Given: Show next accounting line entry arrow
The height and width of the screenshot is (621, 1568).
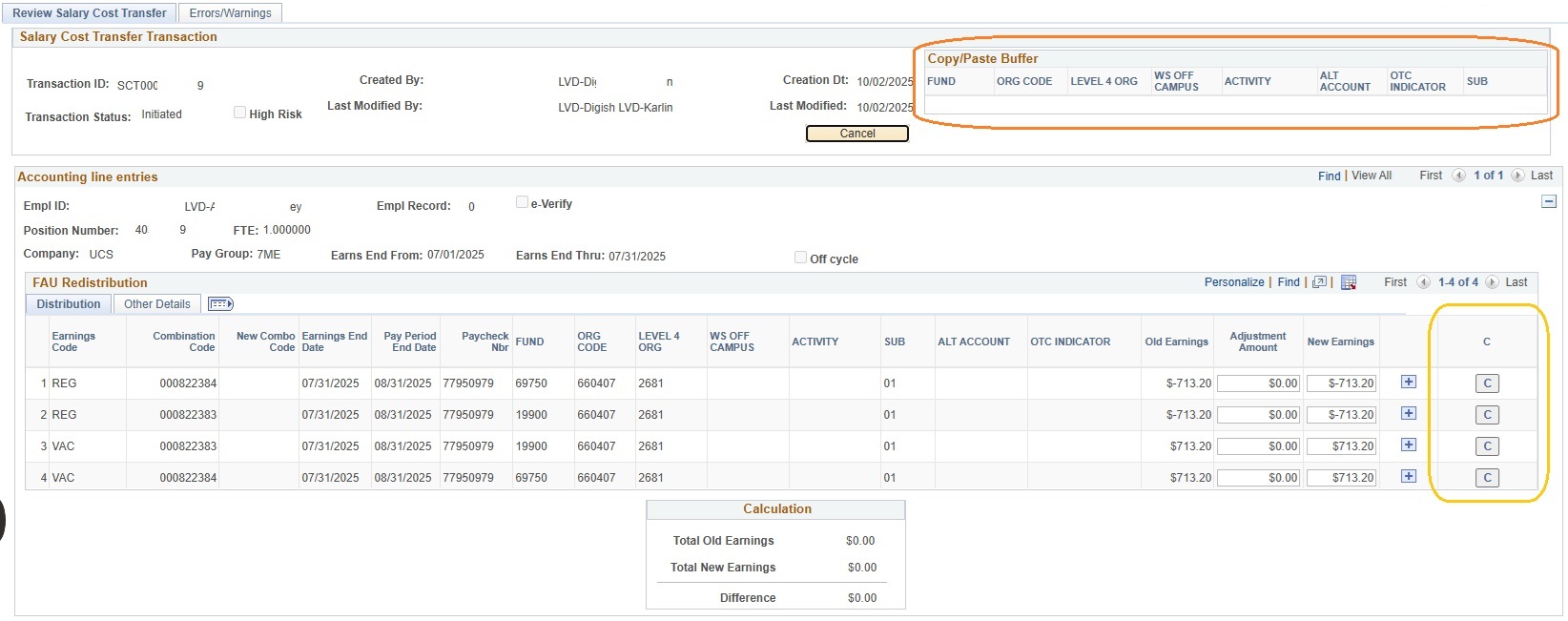Looking at the screenshot, I should coord(1517,176).
